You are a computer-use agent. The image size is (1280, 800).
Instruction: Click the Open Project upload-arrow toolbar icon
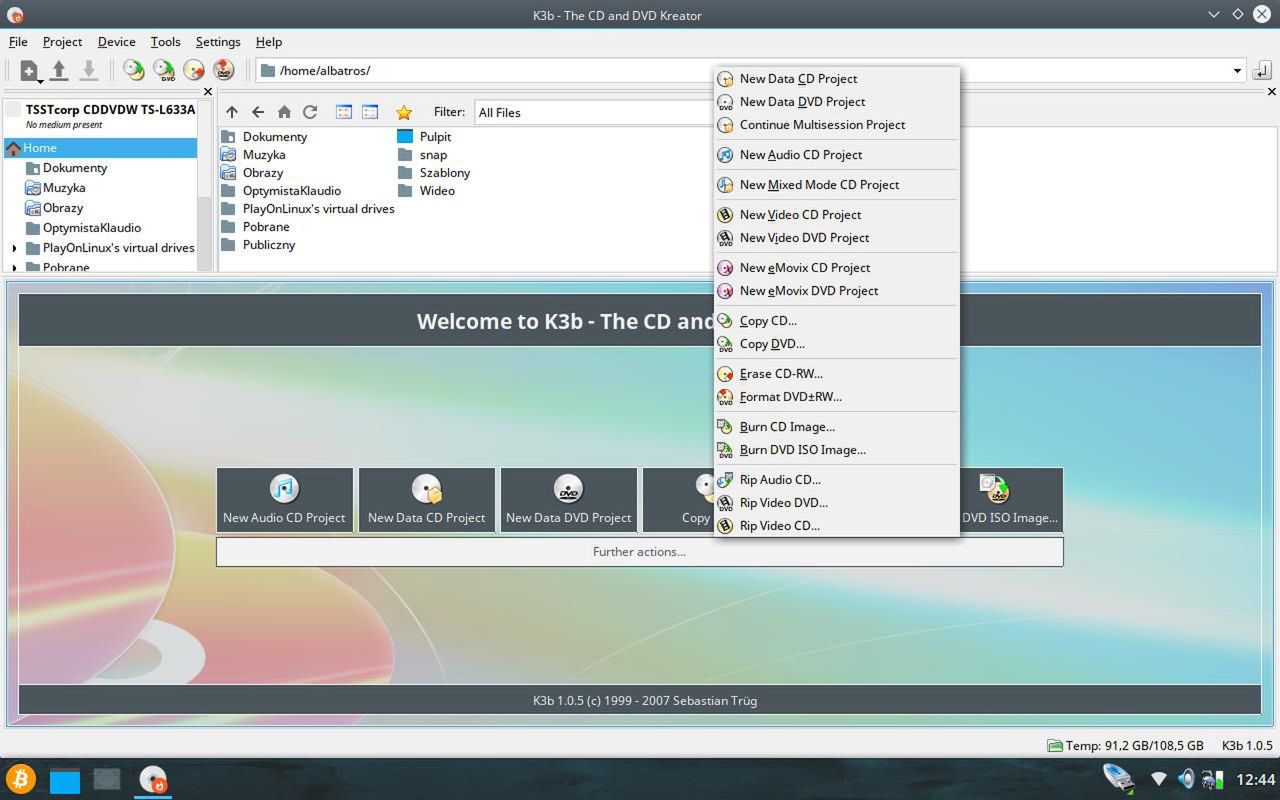(x=59, y=70)
